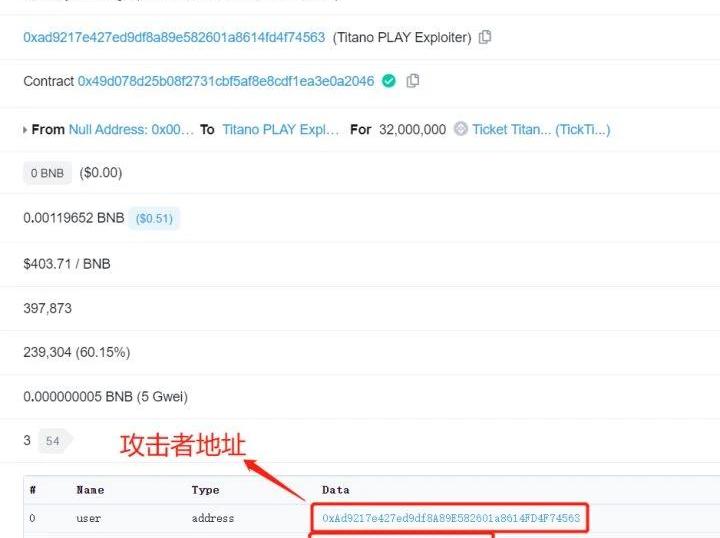Open the Null Address sender link

(x=131, y=129)
